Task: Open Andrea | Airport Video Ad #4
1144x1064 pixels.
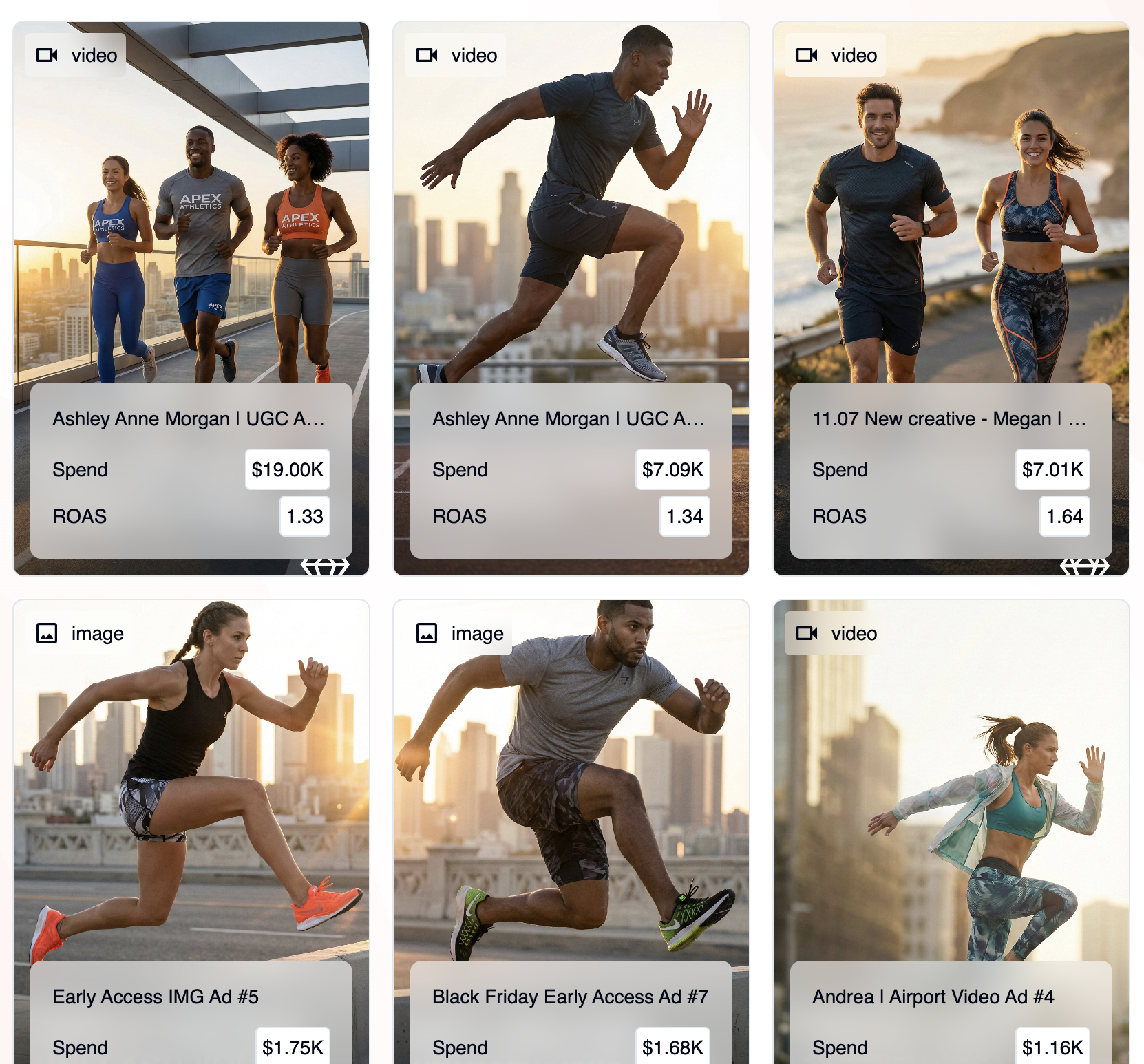Action: pos(933,997)
